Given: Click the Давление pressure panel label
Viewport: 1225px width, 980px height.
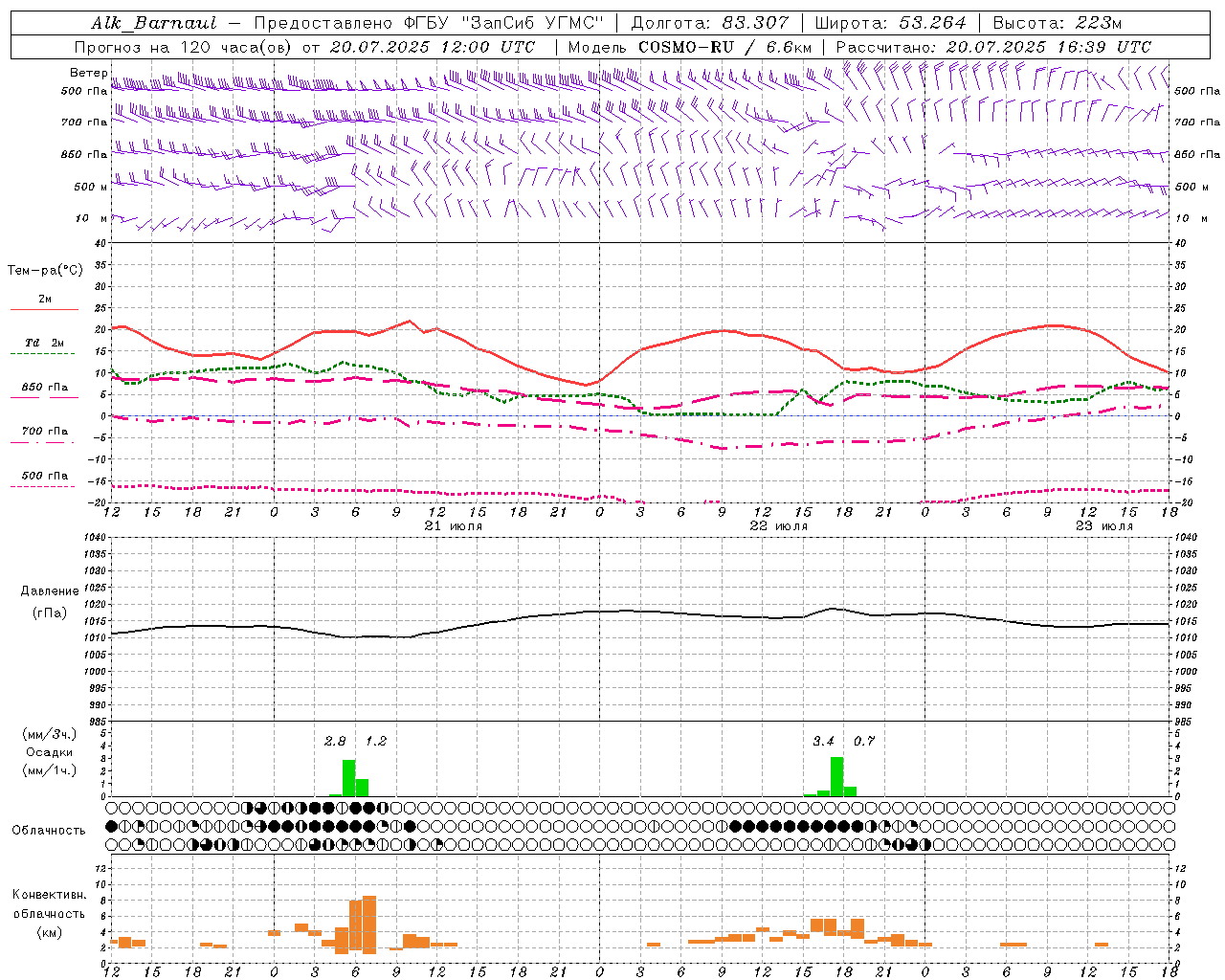Looking at the screenshot, I should [x=49, y=591].
